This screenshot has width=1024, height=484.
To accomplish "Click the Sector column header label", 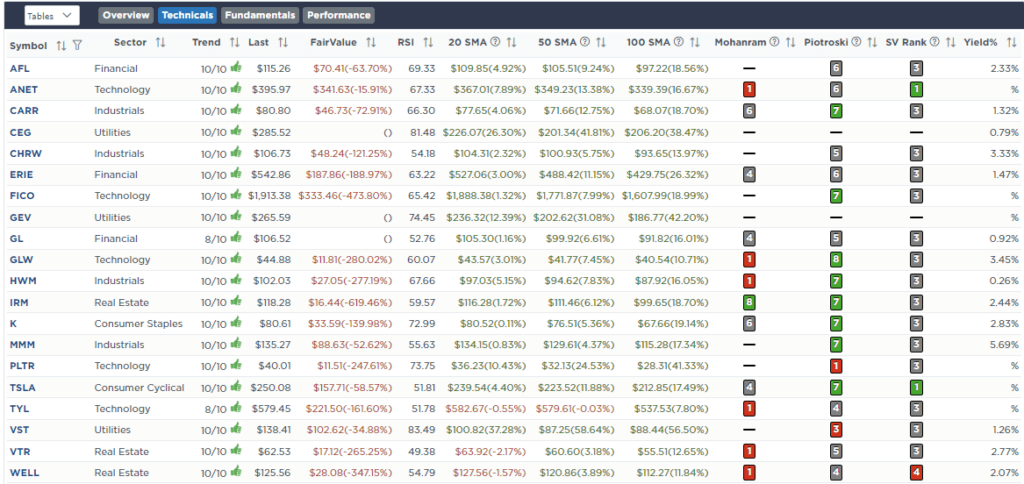I will [130, 42].
